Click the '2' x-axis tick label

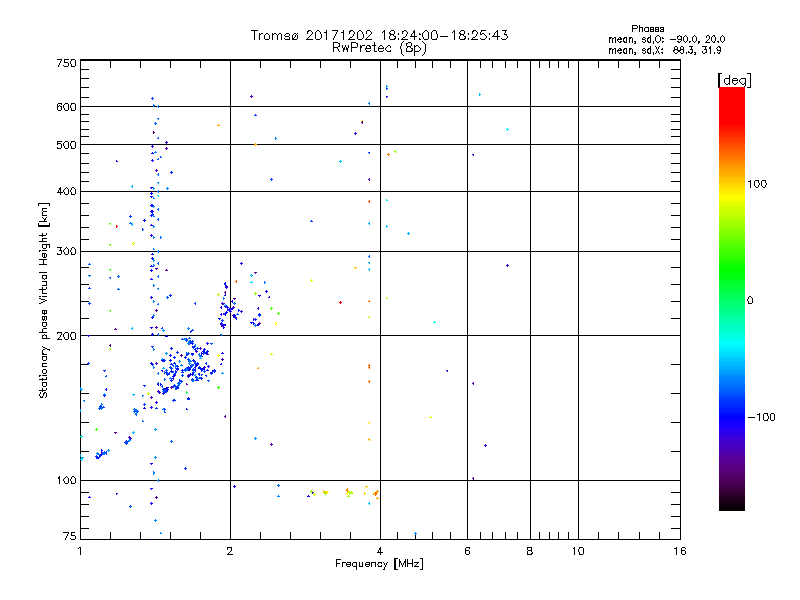point(230,551)
